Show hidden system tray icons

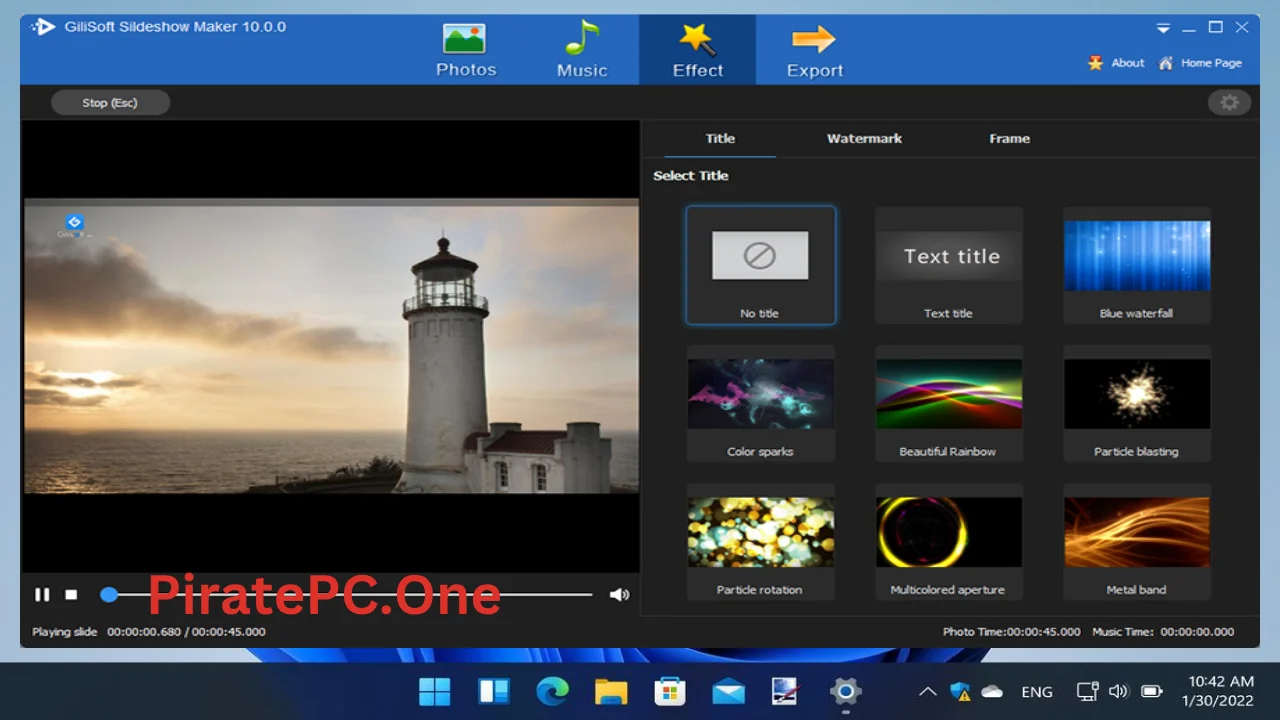[928, 692]
